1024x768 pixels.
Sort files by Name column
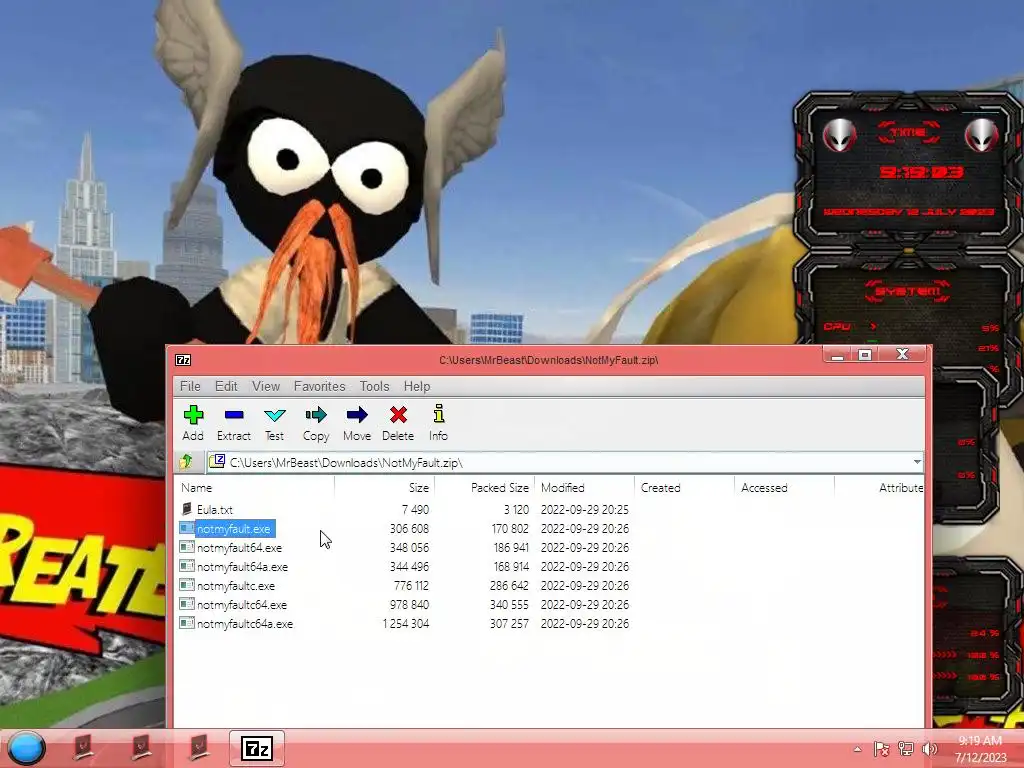click(255, 487)
